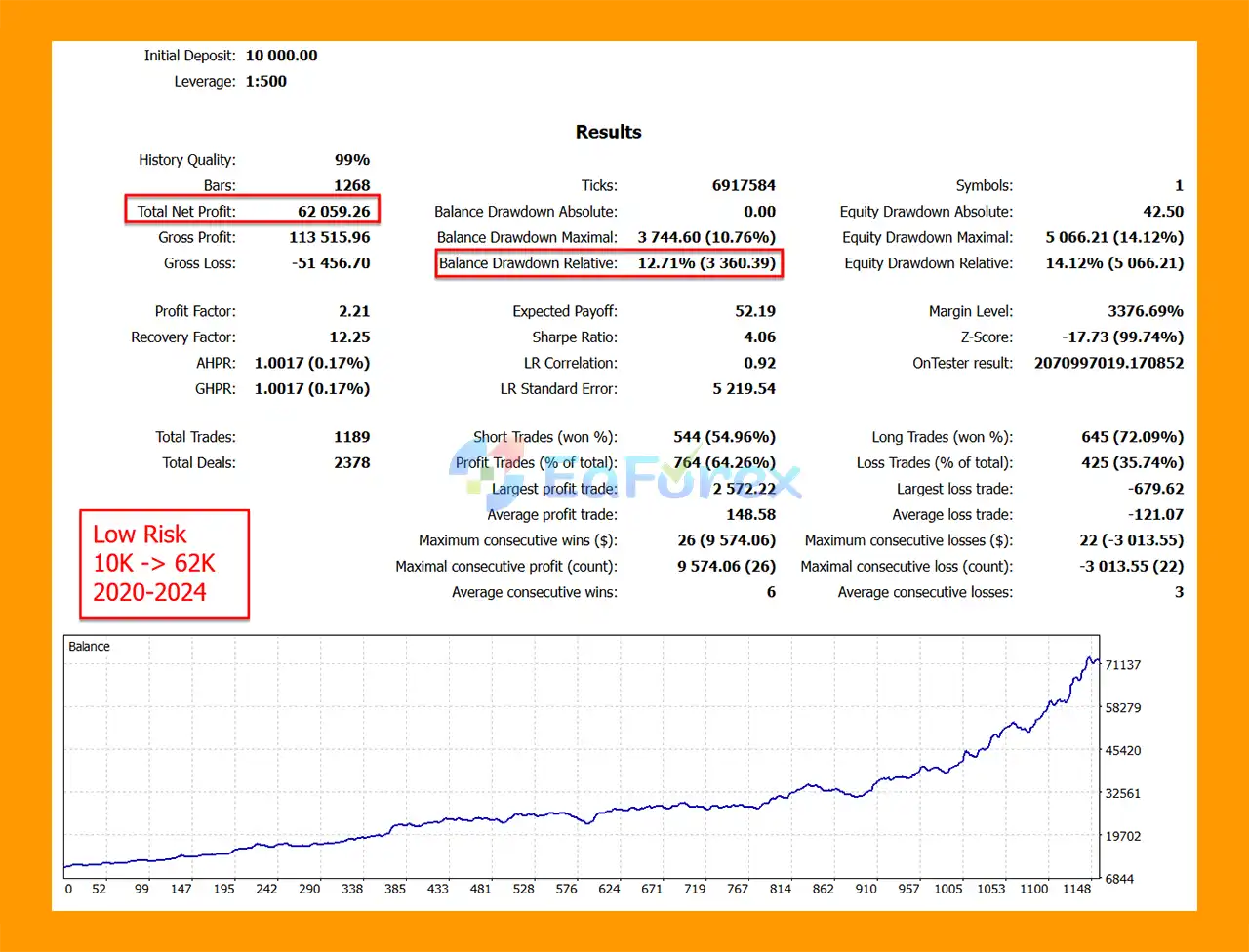This screenshot has width=1249, height=952.
Task: Click the Balance chart title label
Action: point(89,647)
